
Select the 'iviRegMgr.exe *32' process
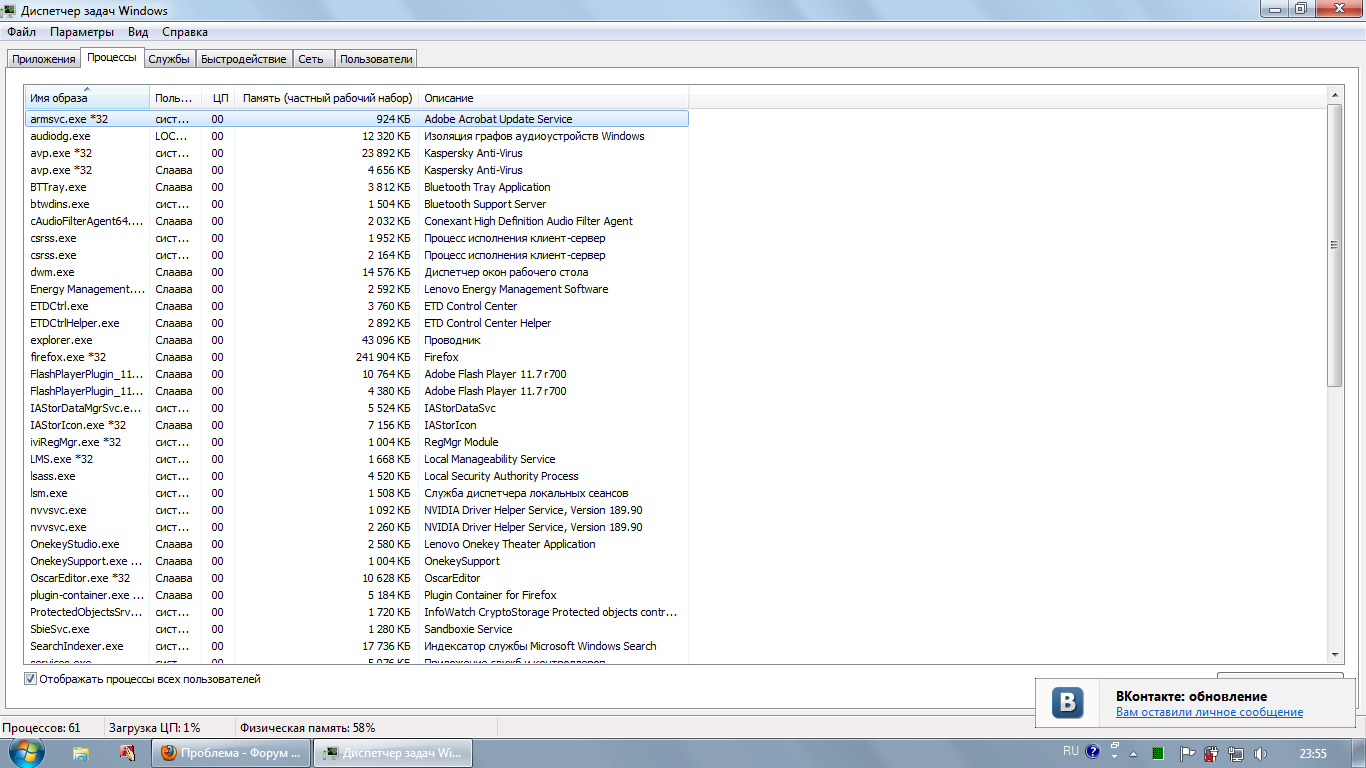click(356, 442)
